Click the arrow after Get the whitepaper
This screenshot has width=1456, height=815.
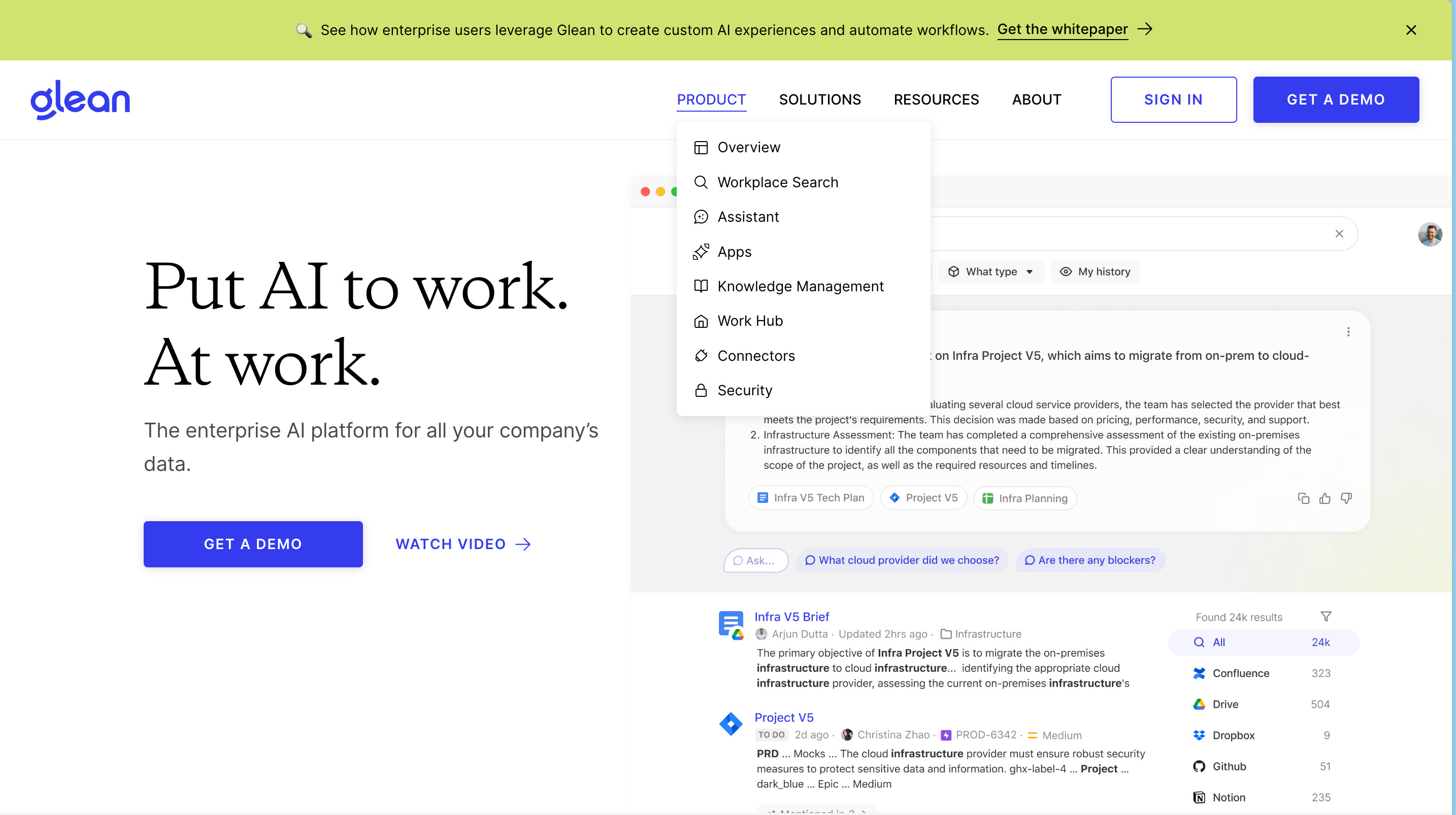[1145, 29]
